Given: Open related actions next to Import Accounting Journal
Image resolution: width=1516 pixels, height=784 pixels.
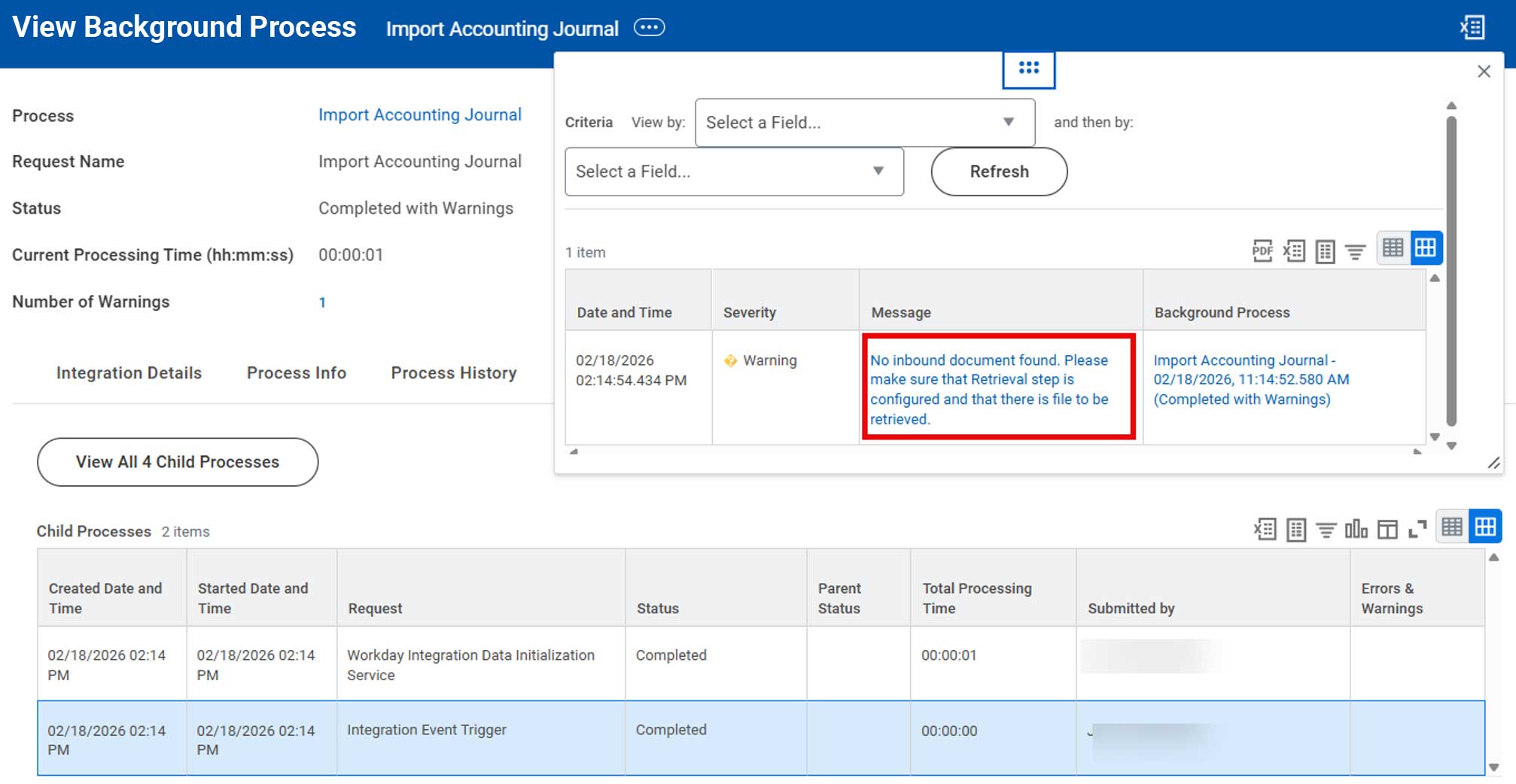Looking at the screenshot, I should (649, 27).
